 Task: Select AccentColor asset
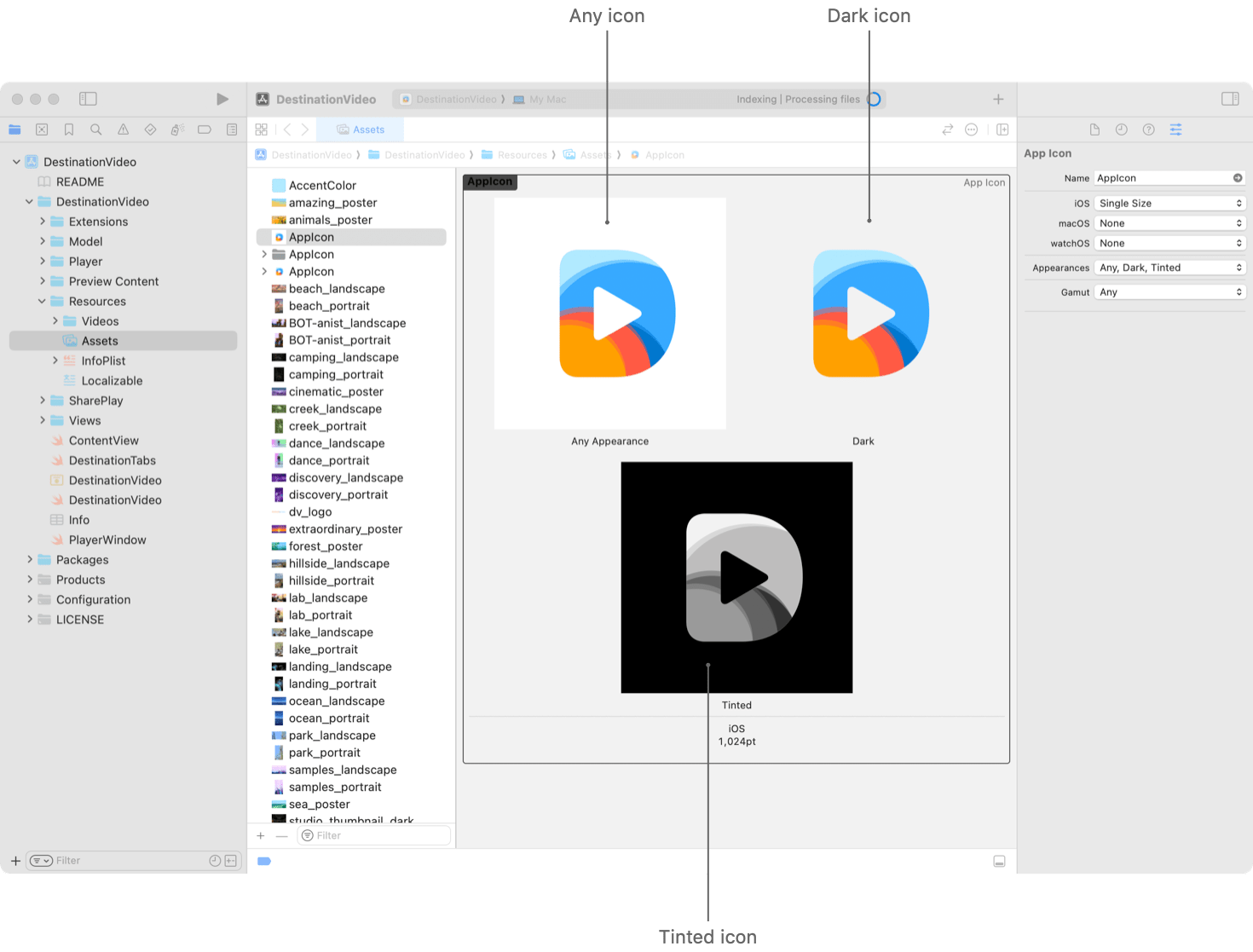coord(322,185)
